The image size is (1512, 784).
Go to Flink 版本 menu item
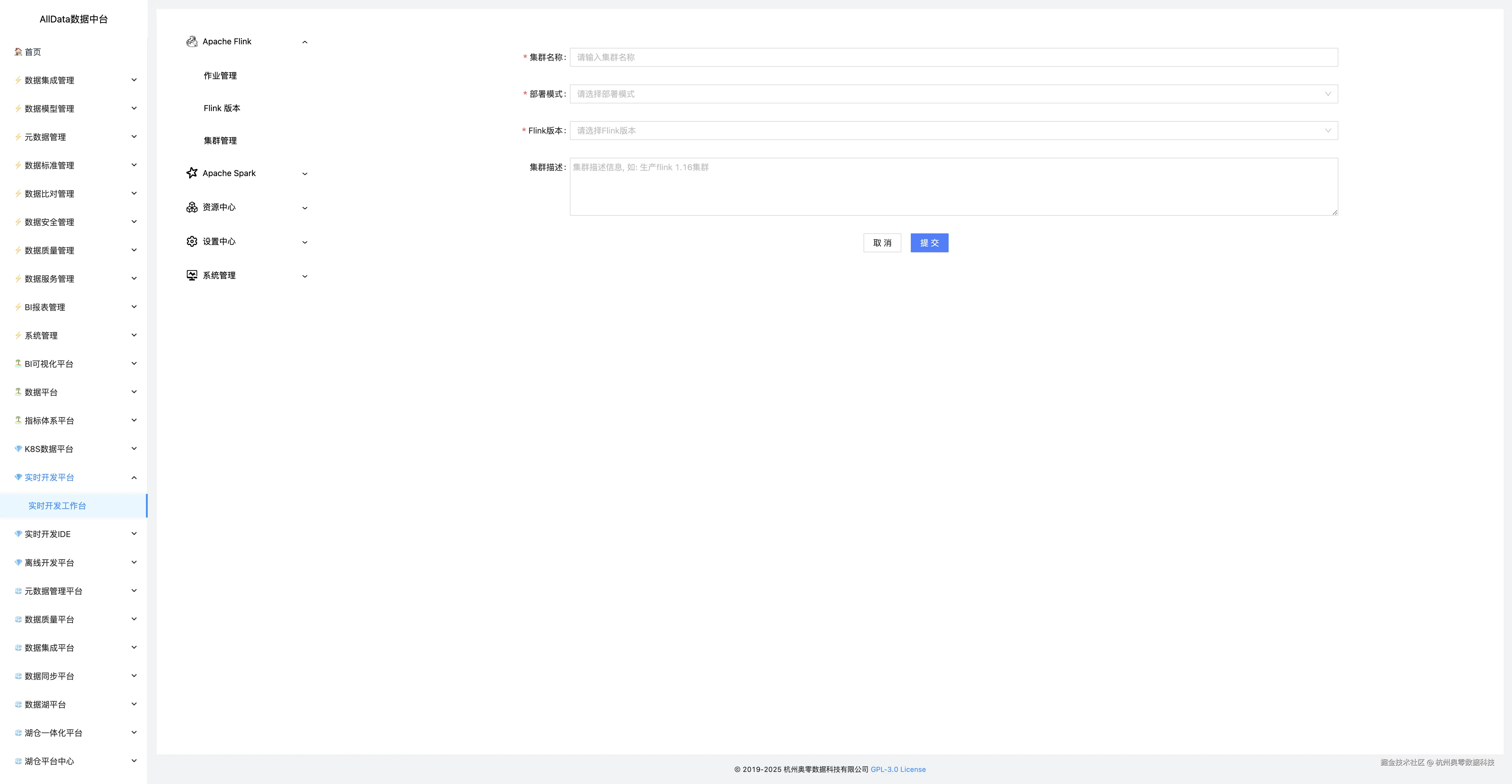pyautogui.click(x=222, y=109)
